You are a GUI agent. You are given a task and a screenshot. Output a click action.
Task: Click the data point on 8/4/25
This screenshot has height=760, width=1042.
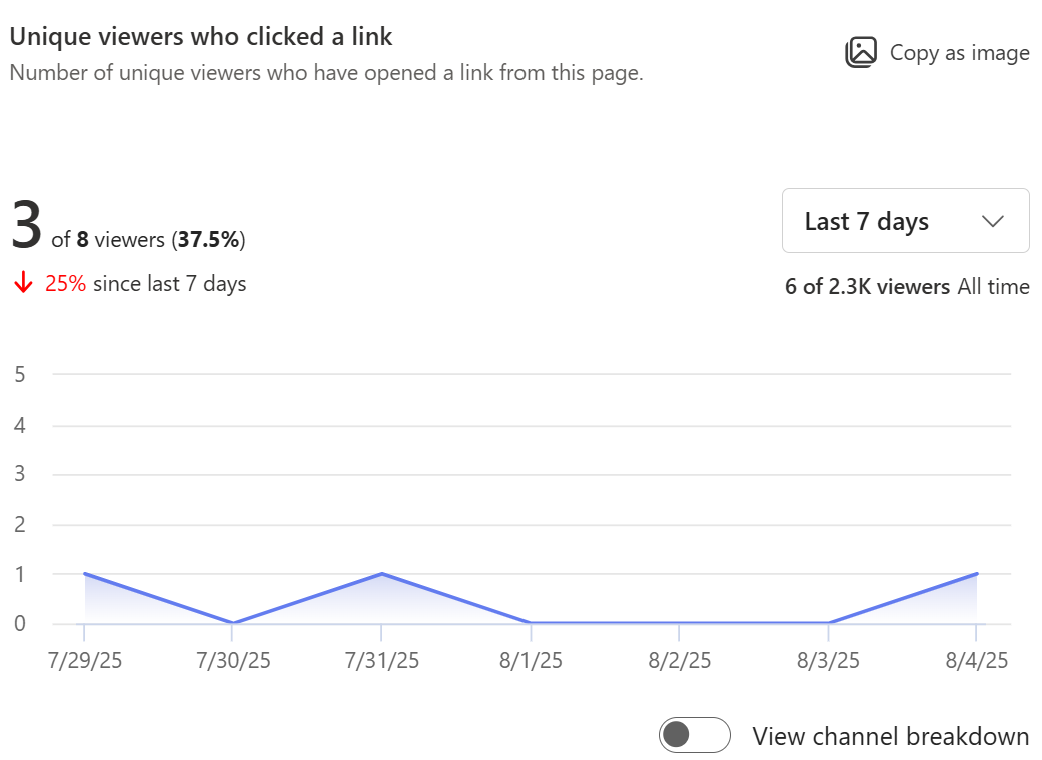[x=977, y=574]
